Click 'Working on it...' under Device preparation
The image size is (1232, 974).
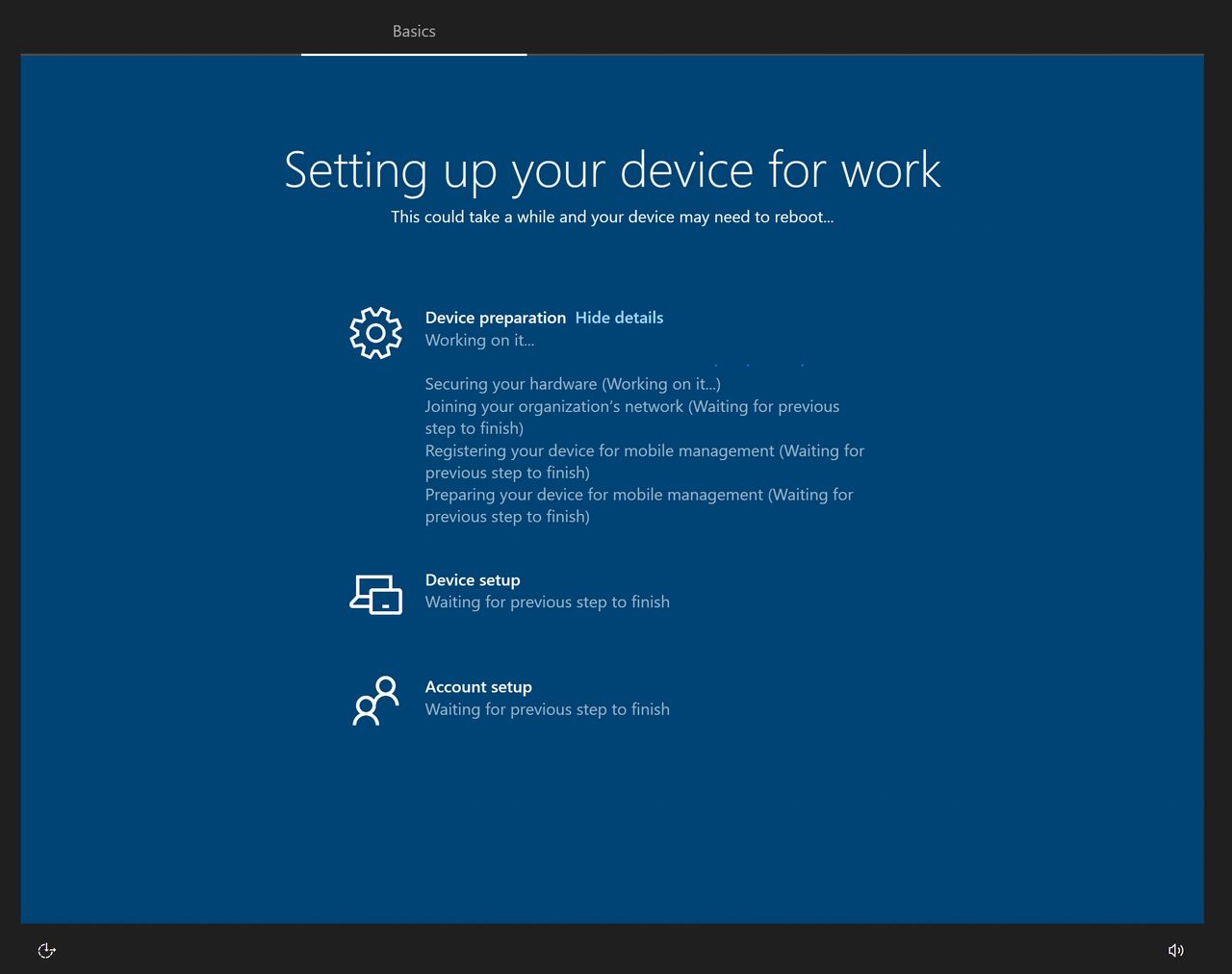point(479,341)
